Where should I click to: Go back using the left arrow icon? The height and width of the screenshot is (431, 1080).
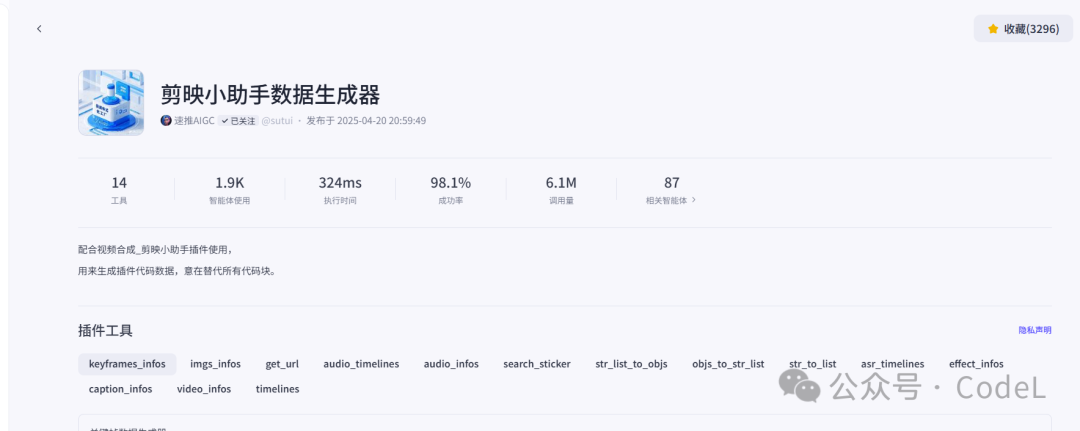tap(39, 29)
